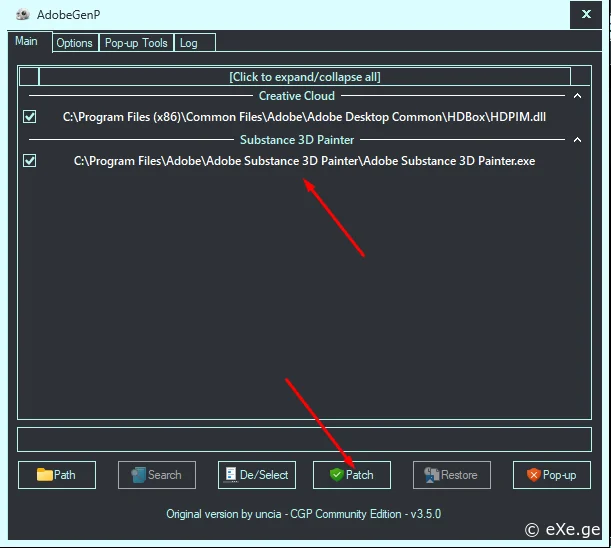The image size is (611, 548).
Task: Click the Search button's blue magnifier icon
Action: (x=138, y=475)
